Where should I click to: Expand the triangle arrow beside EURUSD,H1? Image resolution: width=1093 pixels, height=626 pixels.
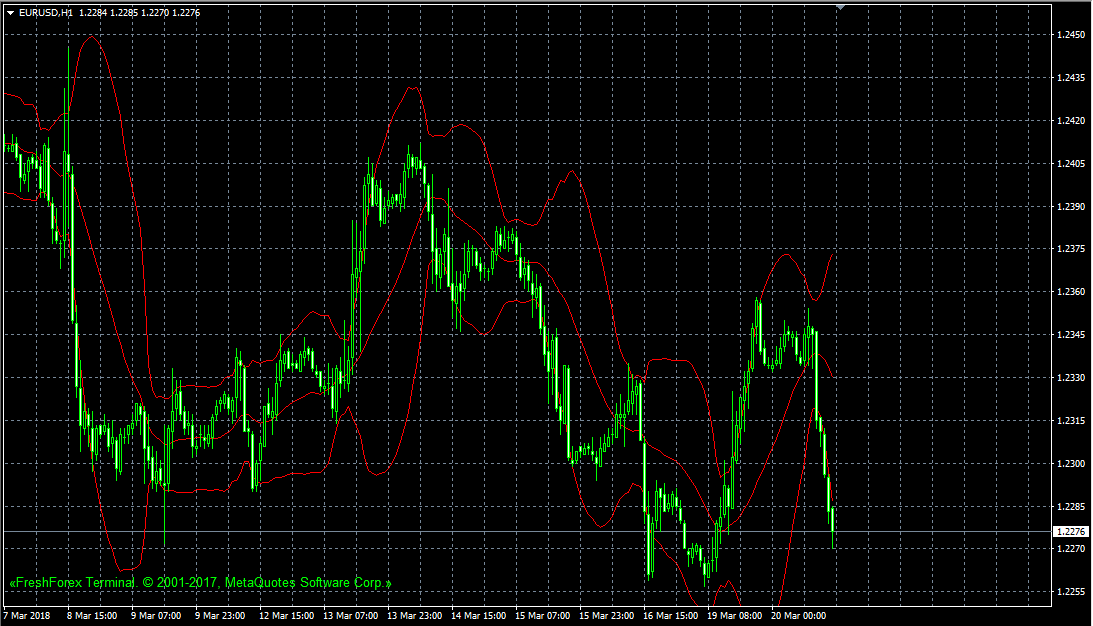[10, 13]
